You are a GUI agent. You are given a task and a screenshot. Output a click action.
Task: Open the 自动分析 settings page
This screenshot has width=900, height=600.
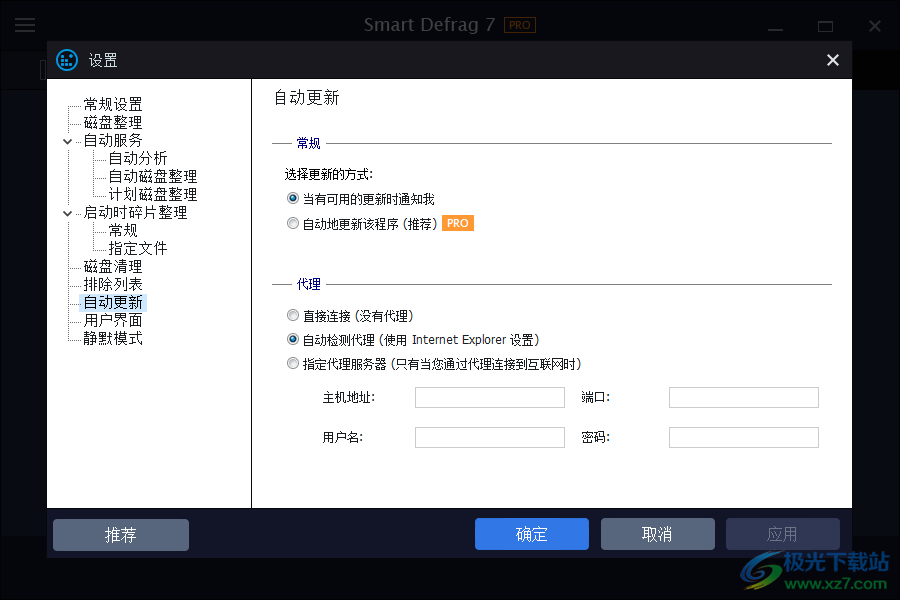pyautogui.click(x=138, y=158)
